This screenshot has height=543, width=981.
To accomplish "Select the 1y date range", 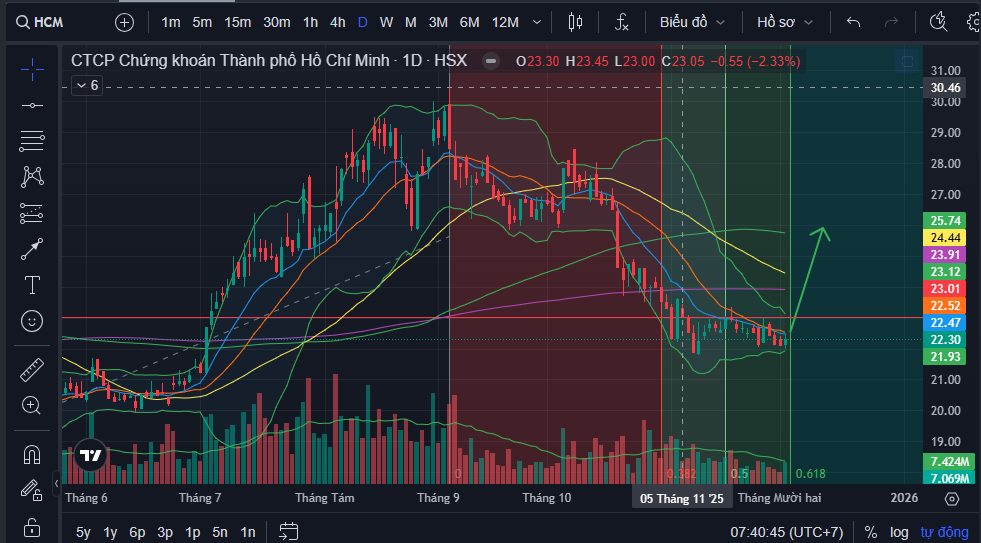I will click(110, 532).
